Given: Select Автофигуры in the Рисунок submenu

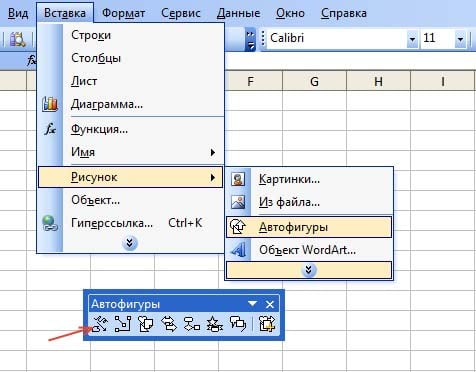Looking at the screenshot, I should 309,227.
